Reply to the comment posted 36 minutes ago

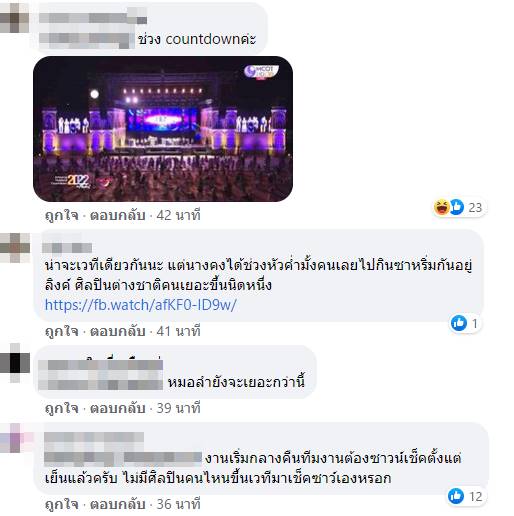click(118, 504)
